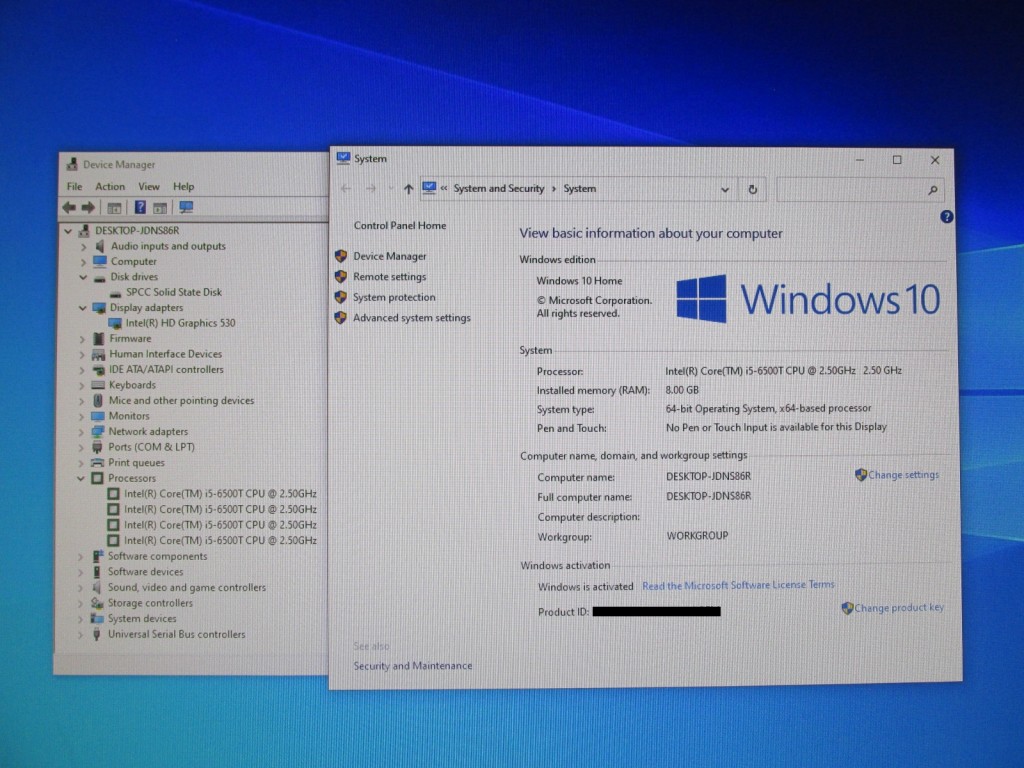1024x768 pixels.
Task: Open Control Panel Home link
Action: pos(400,225)
